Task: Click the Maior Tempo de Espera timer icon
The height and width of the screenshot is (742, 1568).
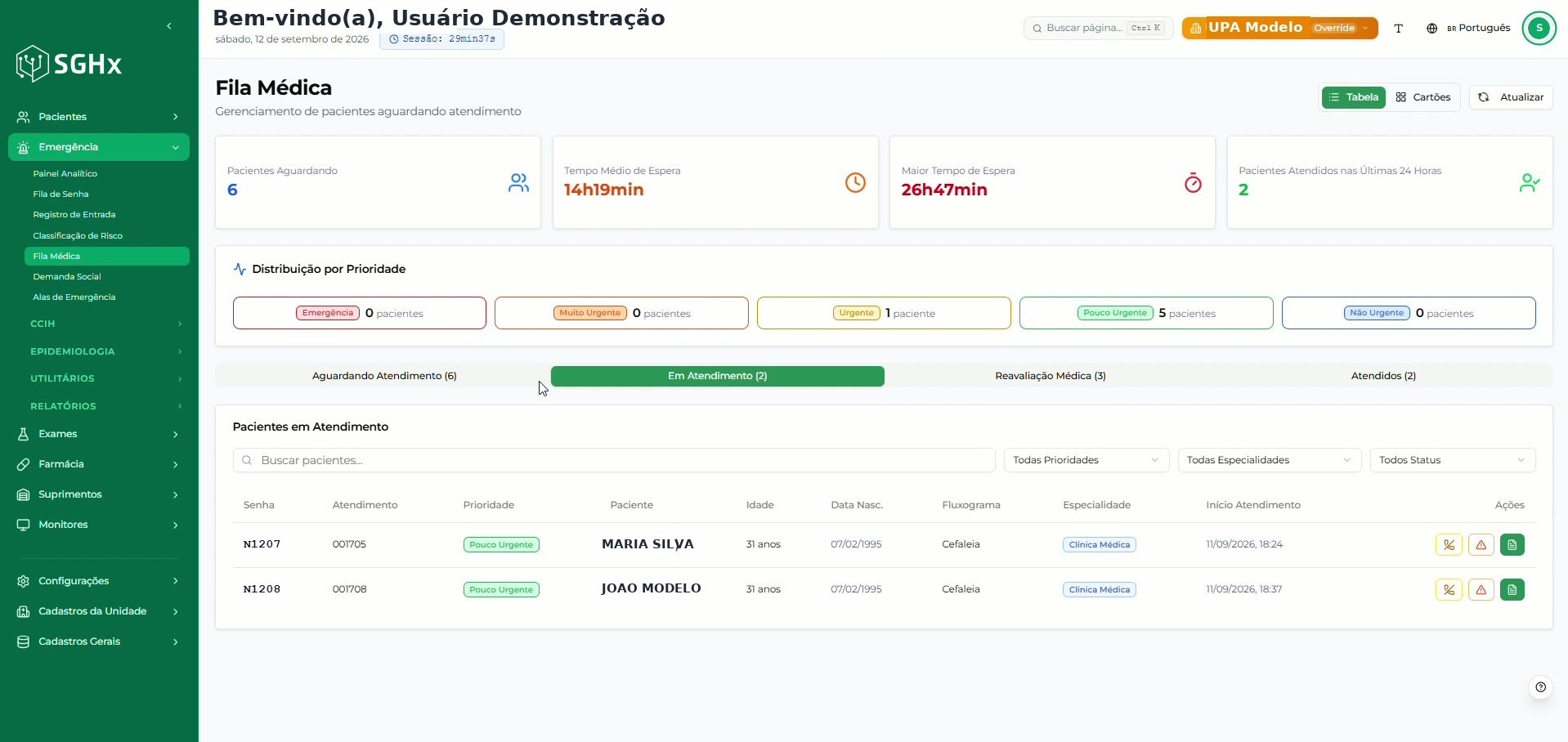Action: (1193, 182)
